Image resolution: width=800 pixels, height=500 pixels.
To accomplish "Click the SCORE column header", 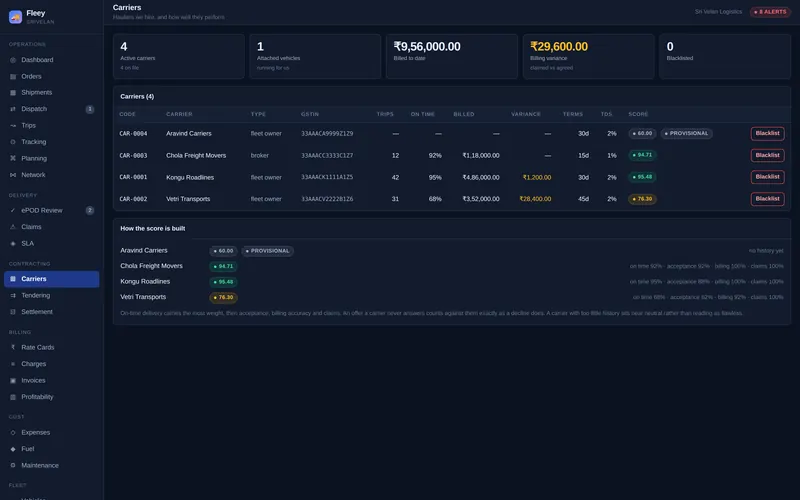I will pos(638,114).
